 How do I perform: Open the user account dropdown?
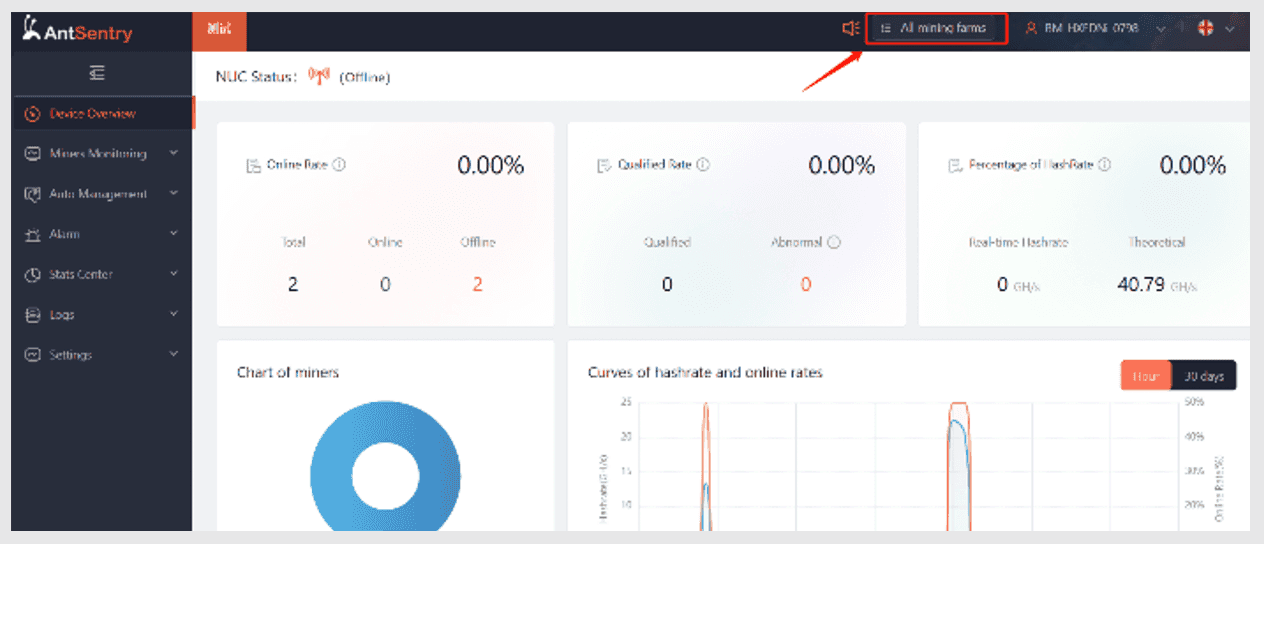click(1095, 29)
